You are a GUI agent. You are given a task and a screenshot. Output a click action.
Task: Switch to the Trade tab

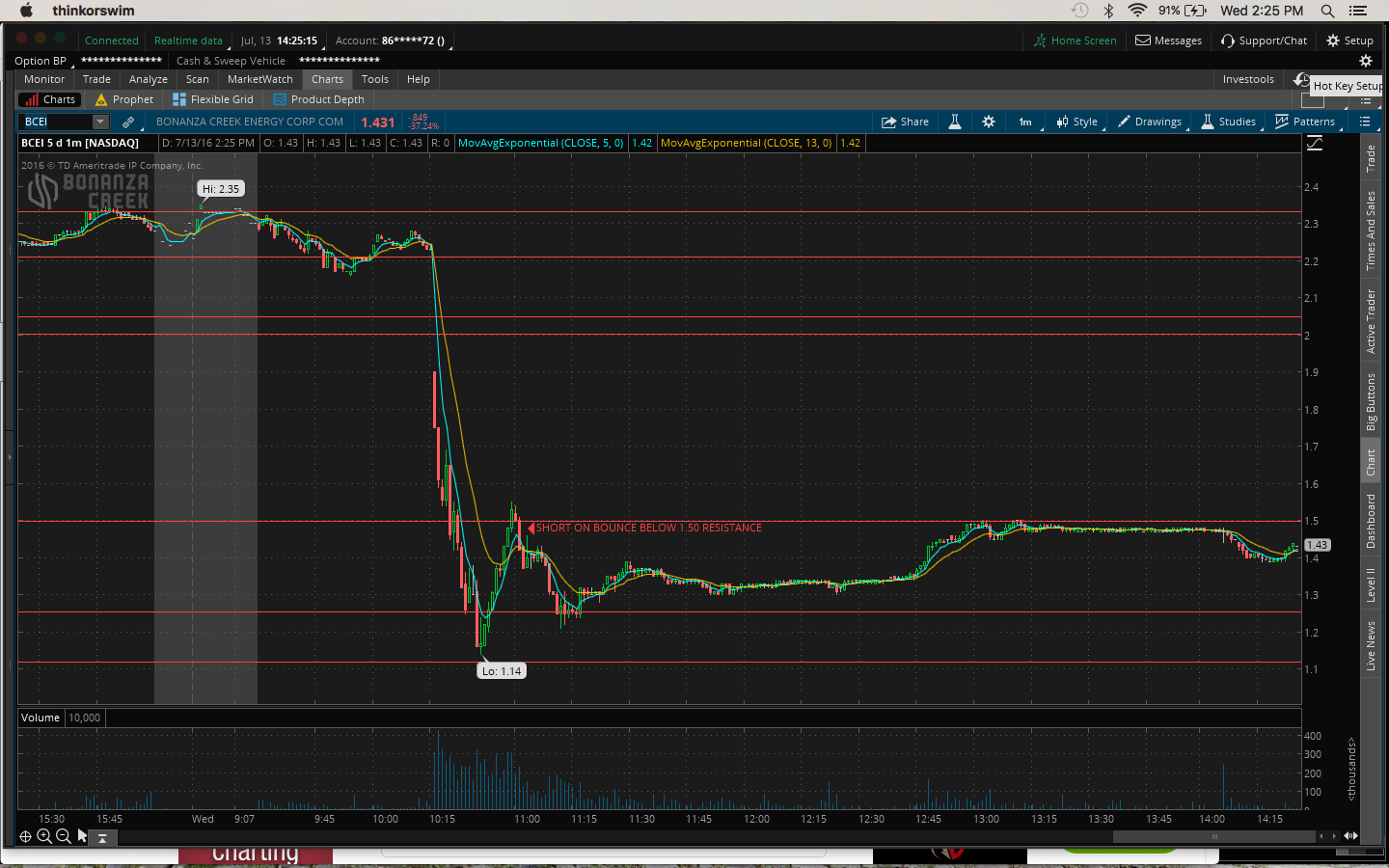[x=96, y=79]
